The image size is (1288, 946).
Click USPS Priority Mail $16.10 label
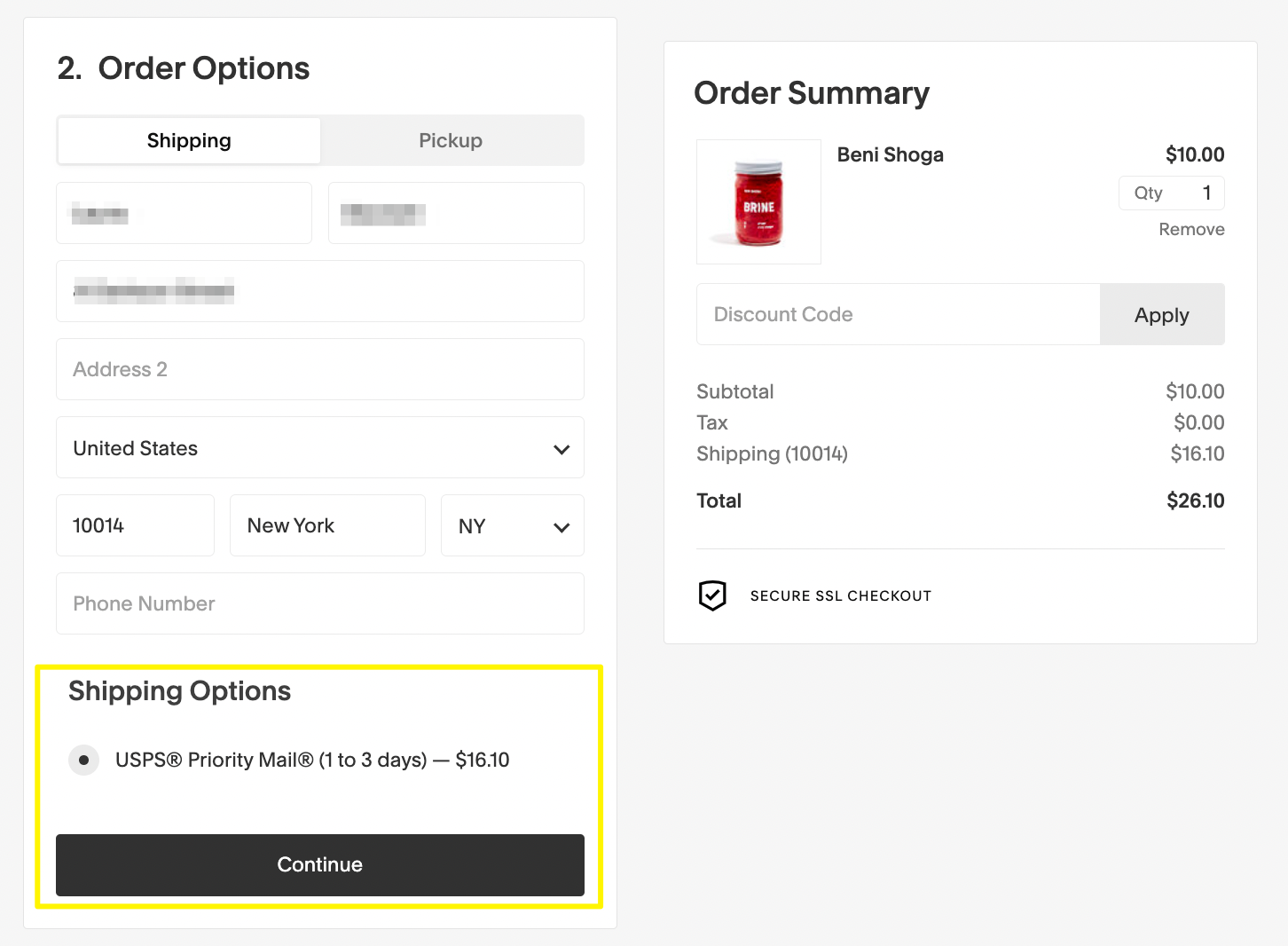click(312, 760)
